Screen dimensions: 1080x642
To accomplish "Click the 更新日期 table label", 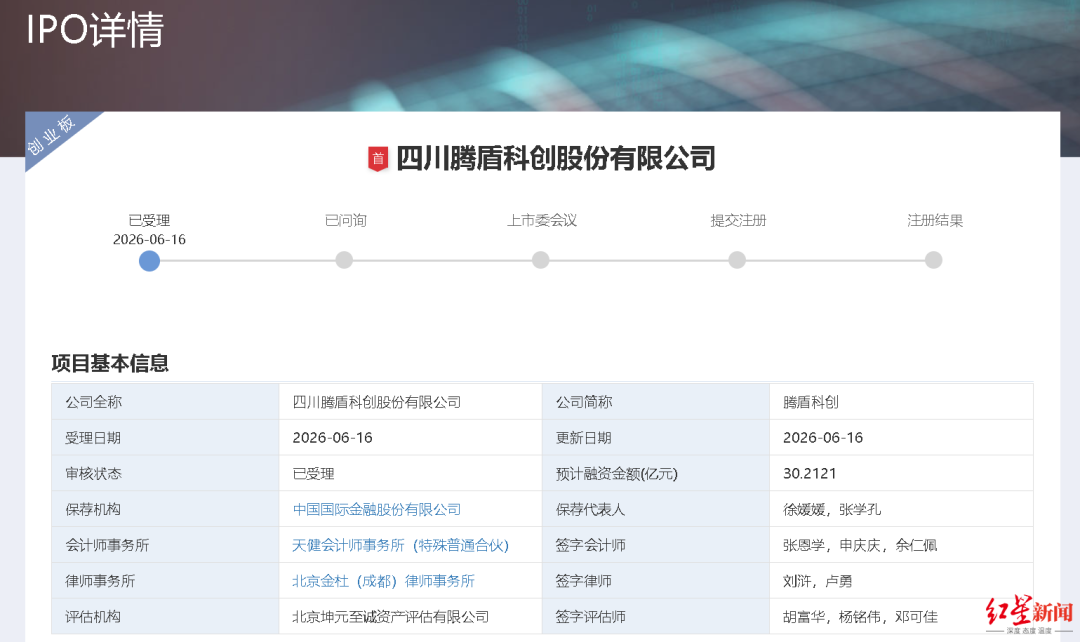I will click(584, 438).
